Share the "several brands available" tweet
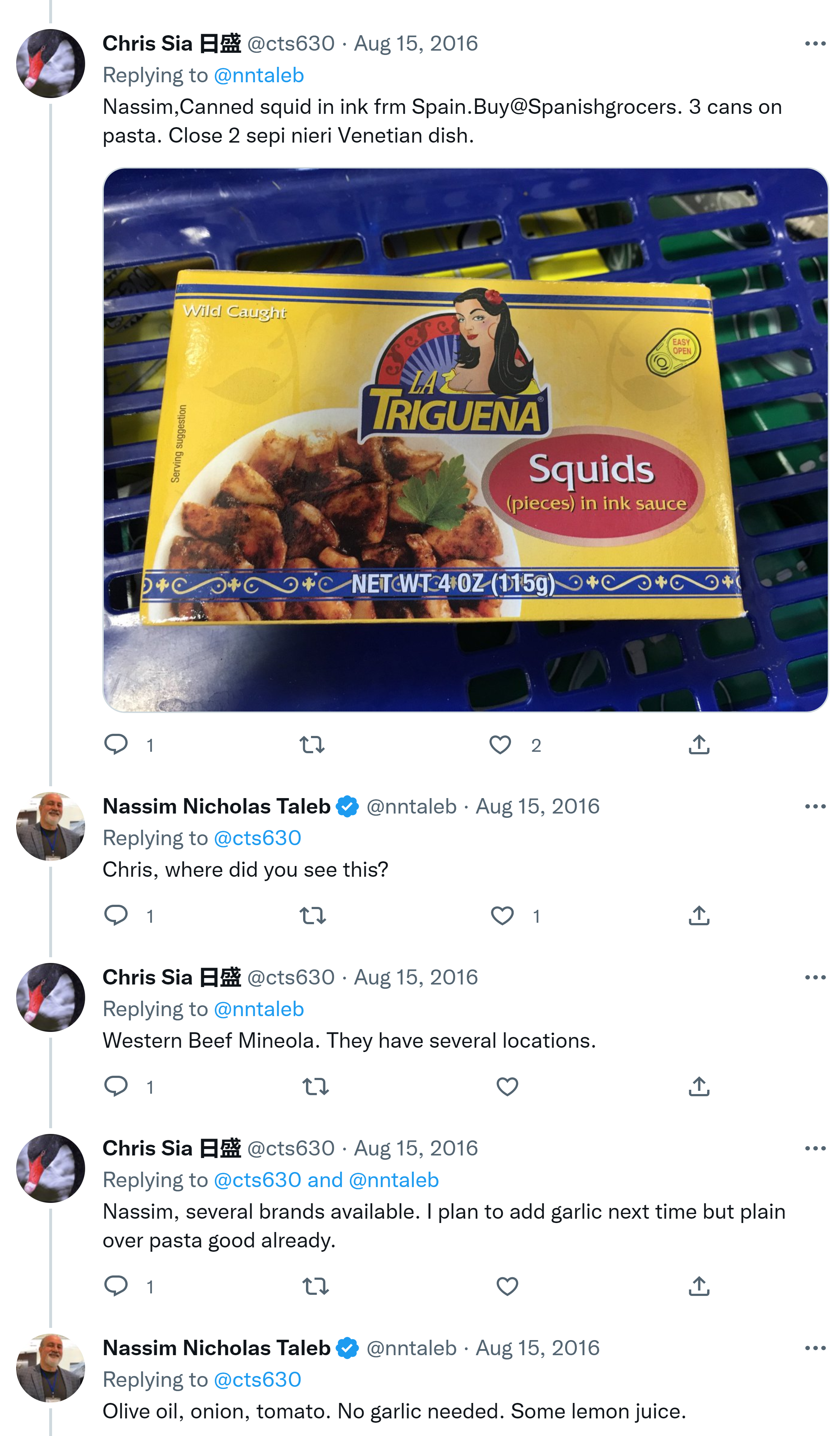840x1436 pixels. tap(699, 1286)
